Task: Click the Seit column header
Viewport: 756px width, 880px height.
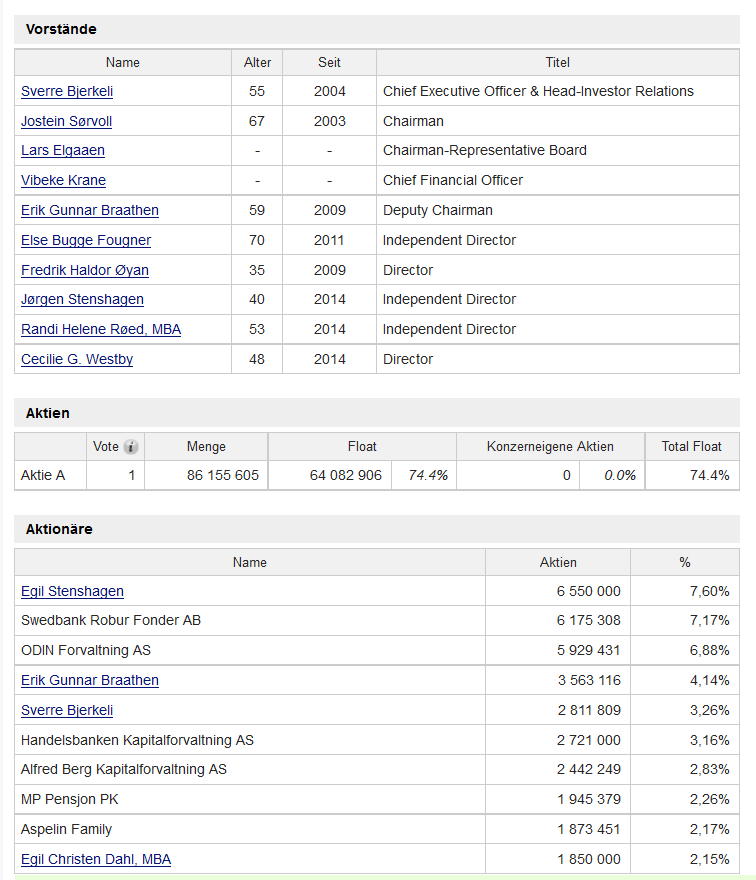Action: coord(329,62)
